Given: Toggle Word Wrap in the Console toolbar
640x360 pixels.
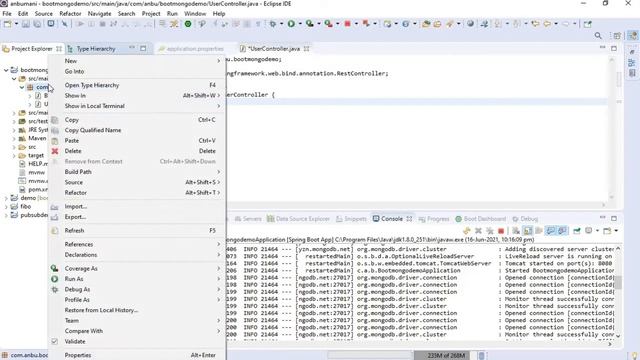Looking at the screenshot, I should pos(539,231).
